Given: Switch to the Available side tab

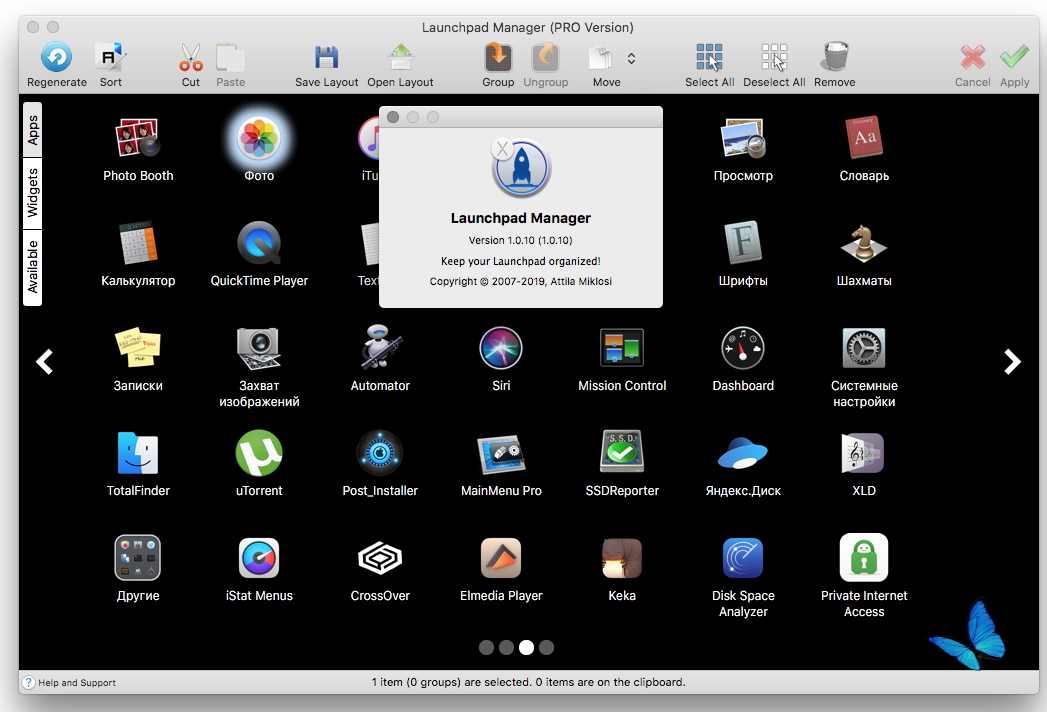Looking at the screenshot, I should point(33,268).
